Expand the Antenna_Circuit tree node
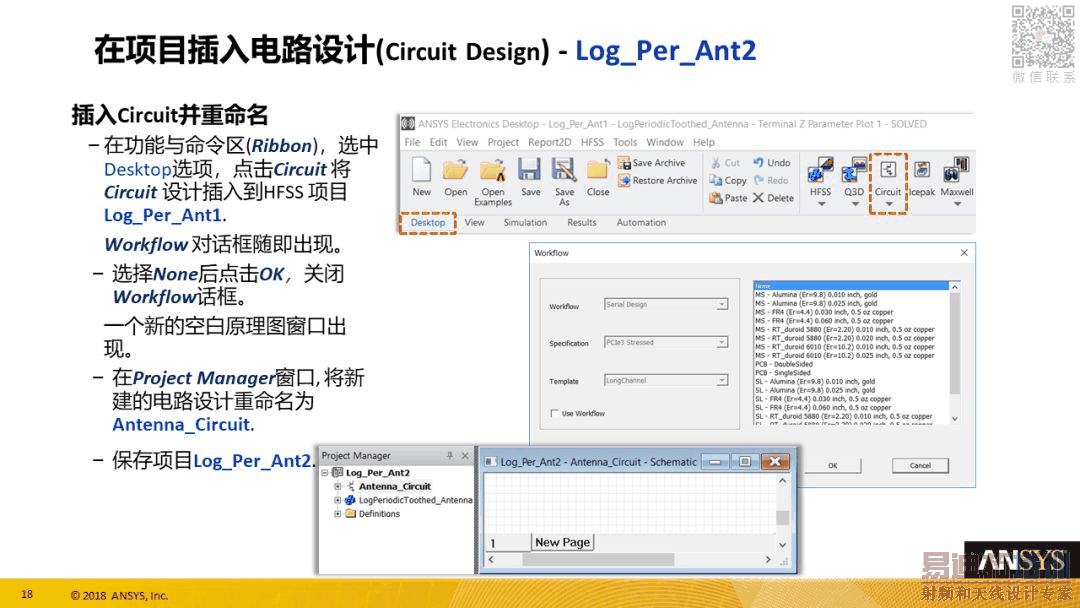The width and height of the screenshot is (1080, 608). (338, 486)
